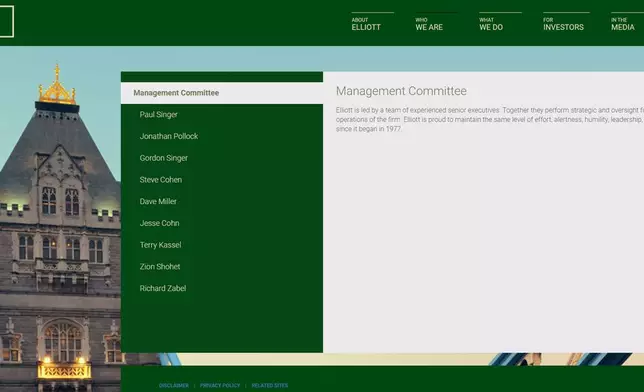The width and height of the screenshot is (644, 392).
Task: Open the What We Do menu
Action: click(x=491, y=24)
